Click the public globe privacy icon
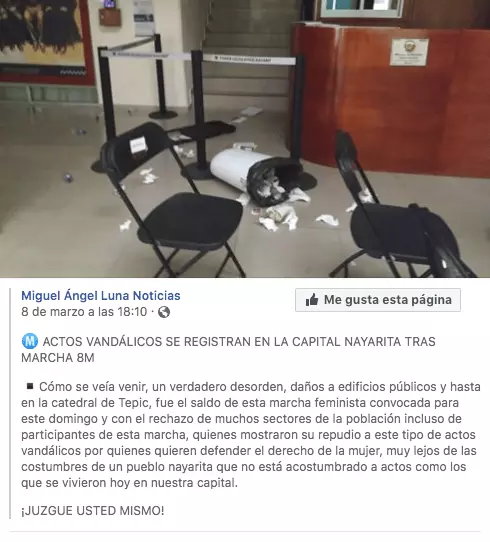The width and height of the screenshot is (490, 542). (164, 312)
